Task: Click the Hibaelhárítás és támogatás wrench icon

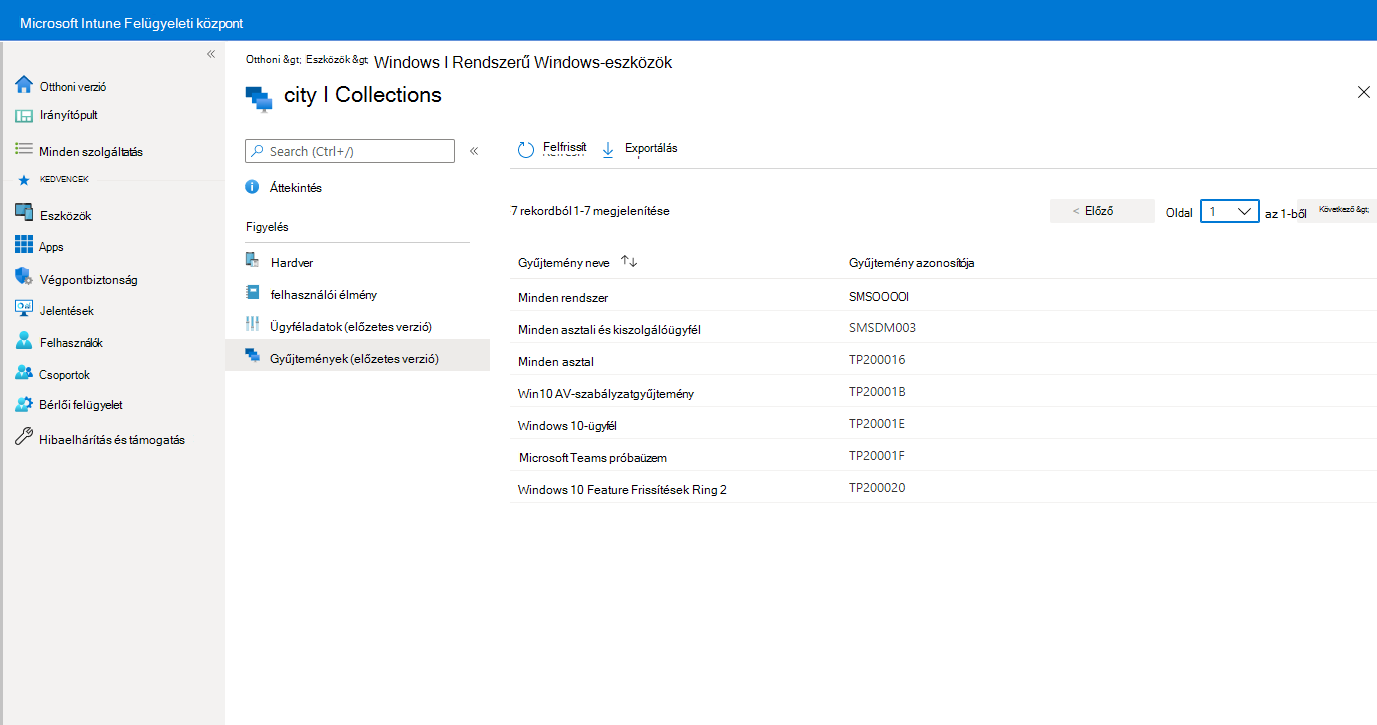Action: 24,437
